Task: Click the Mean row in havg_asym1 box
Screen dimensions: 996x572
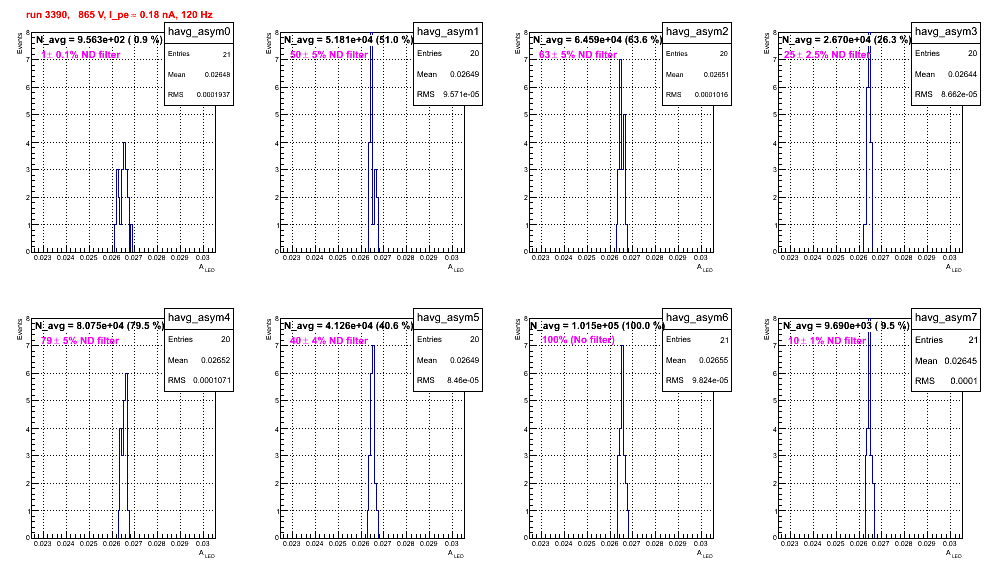Action: [x=448, y=74]
